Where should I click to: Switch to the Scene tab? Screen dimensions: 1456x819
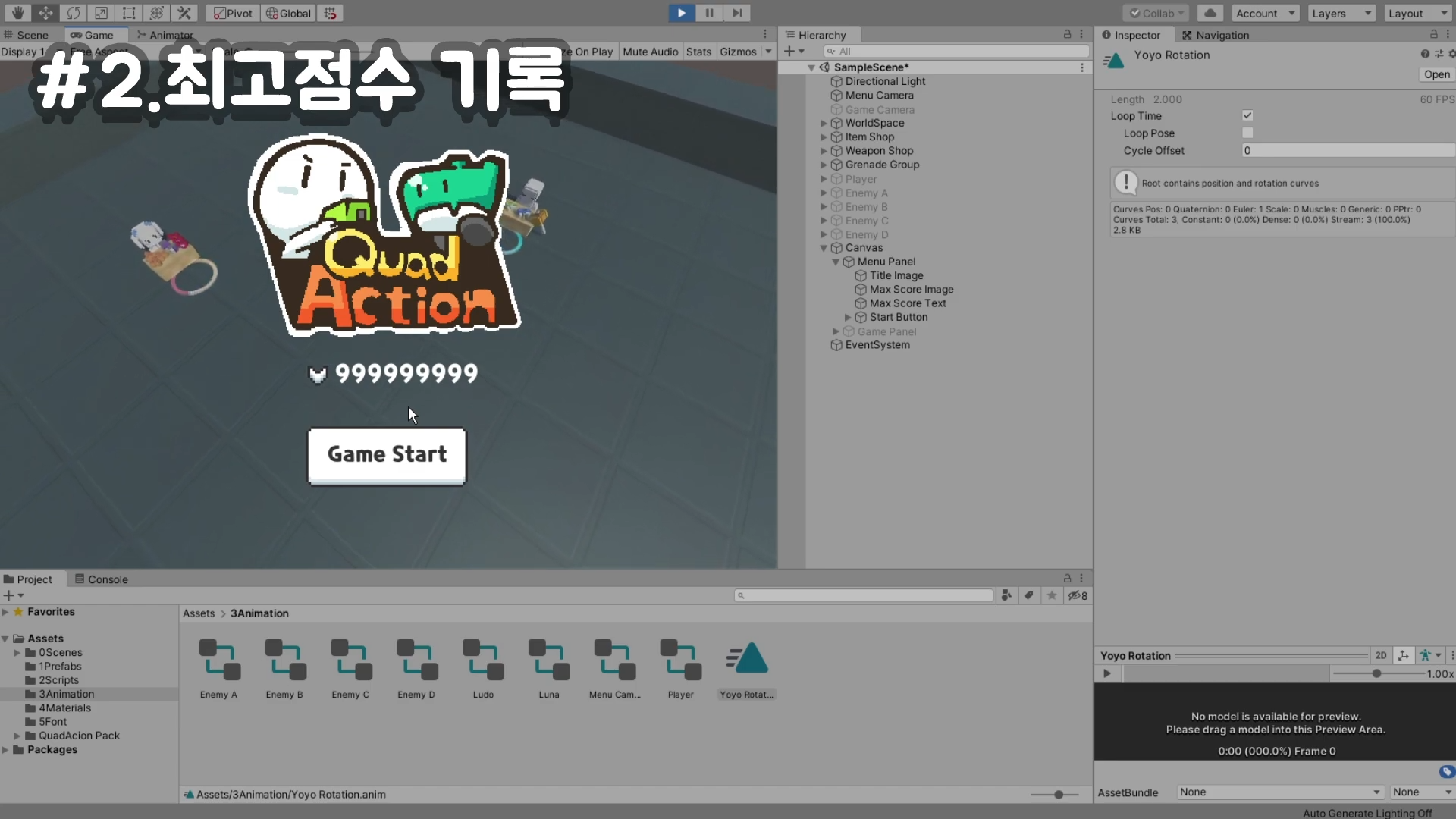[27, 35]
